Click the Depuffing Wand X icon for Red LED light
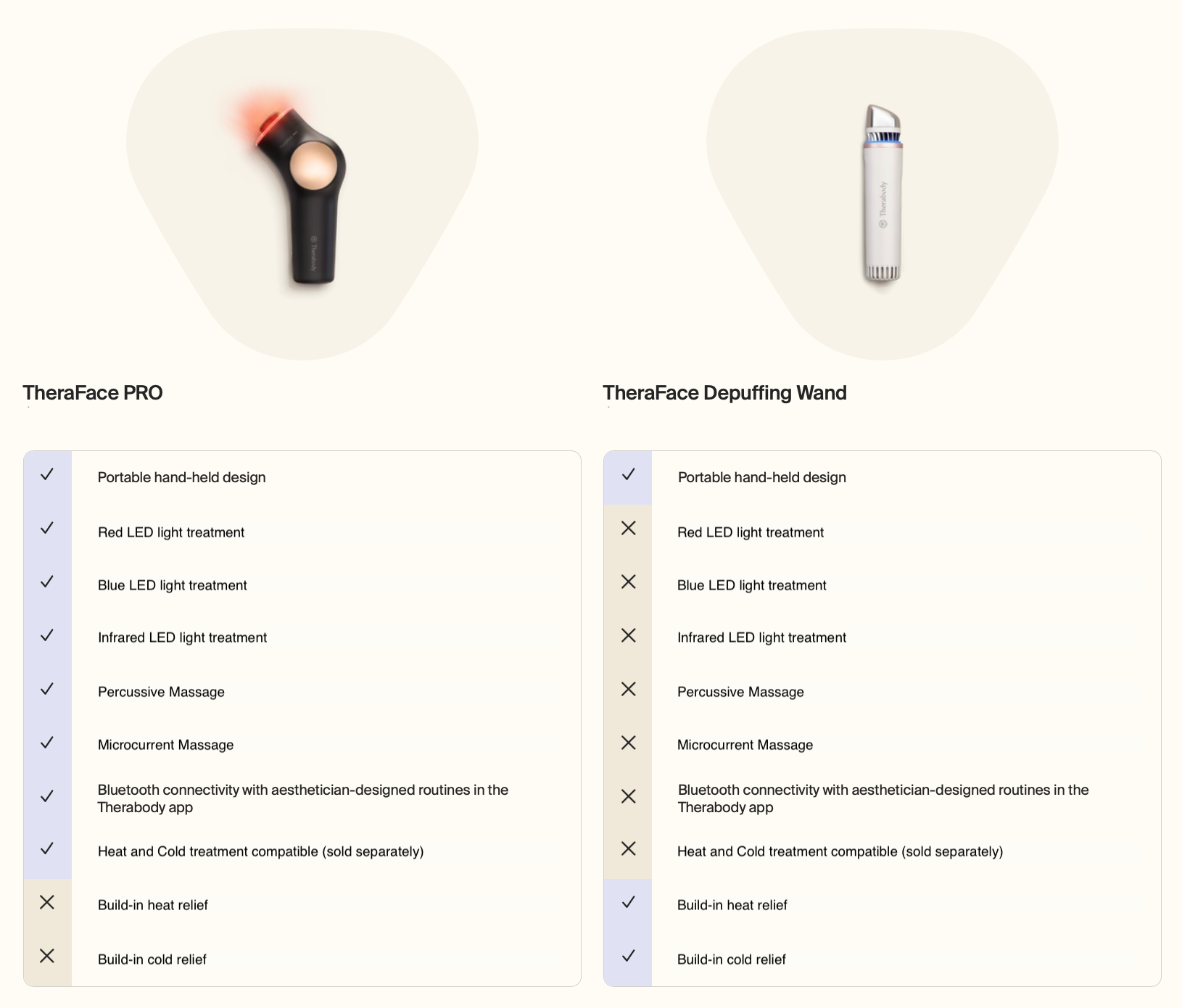This screenshot has width=1182, height=1008. point(629,528)
